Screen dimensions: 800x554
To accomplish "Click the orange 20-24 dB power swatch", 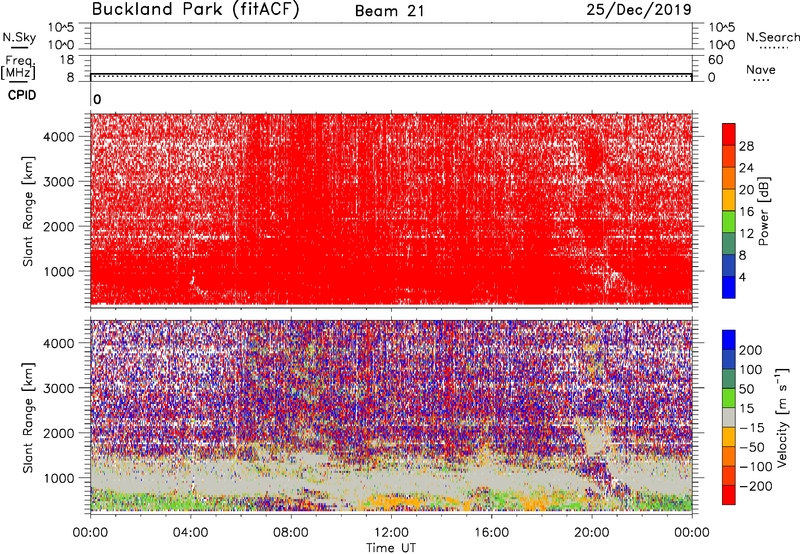I will [729, 179].
